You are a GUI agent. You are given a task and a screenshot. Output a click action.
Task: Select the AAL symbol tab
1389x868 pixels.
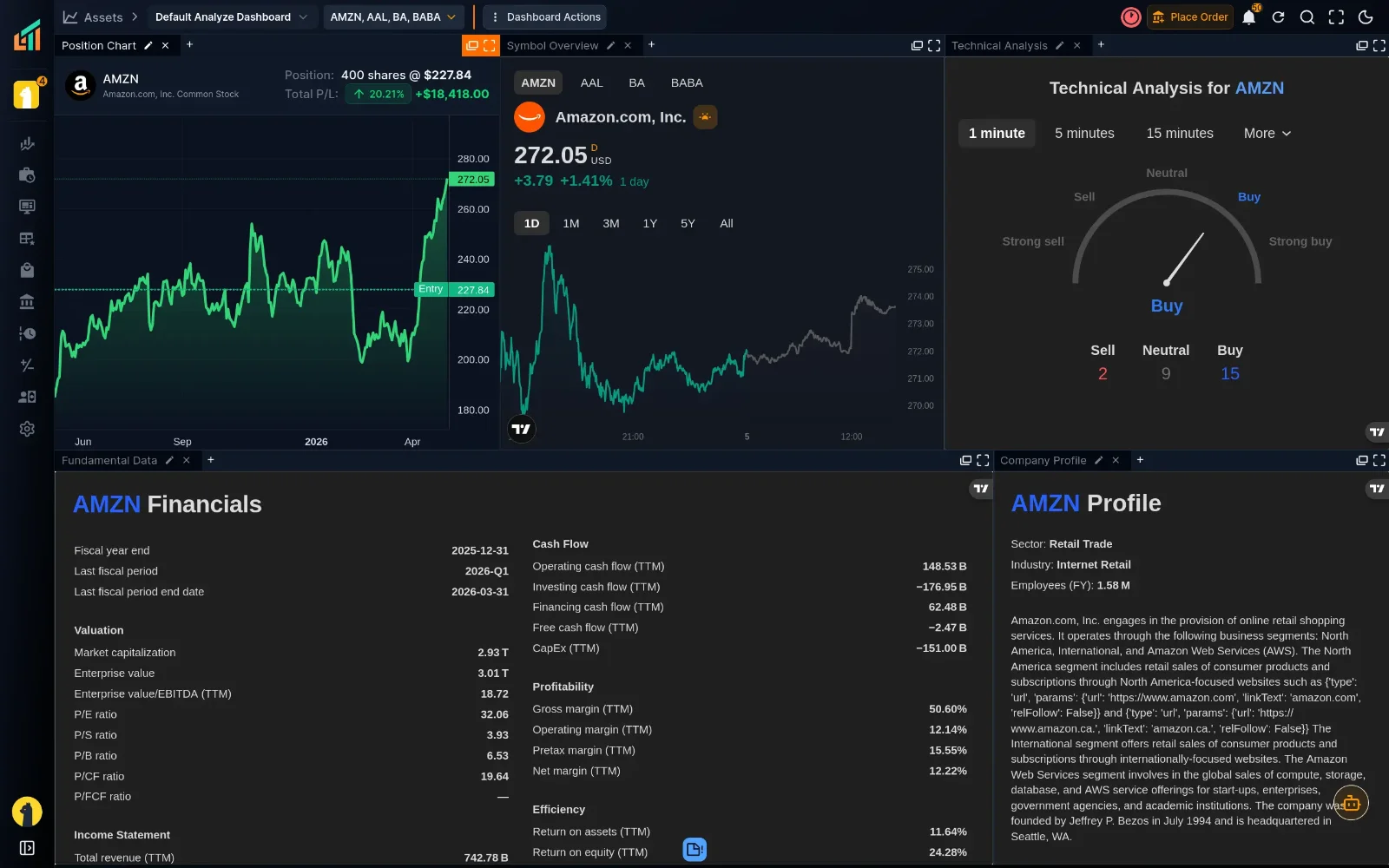coord(591,82)
